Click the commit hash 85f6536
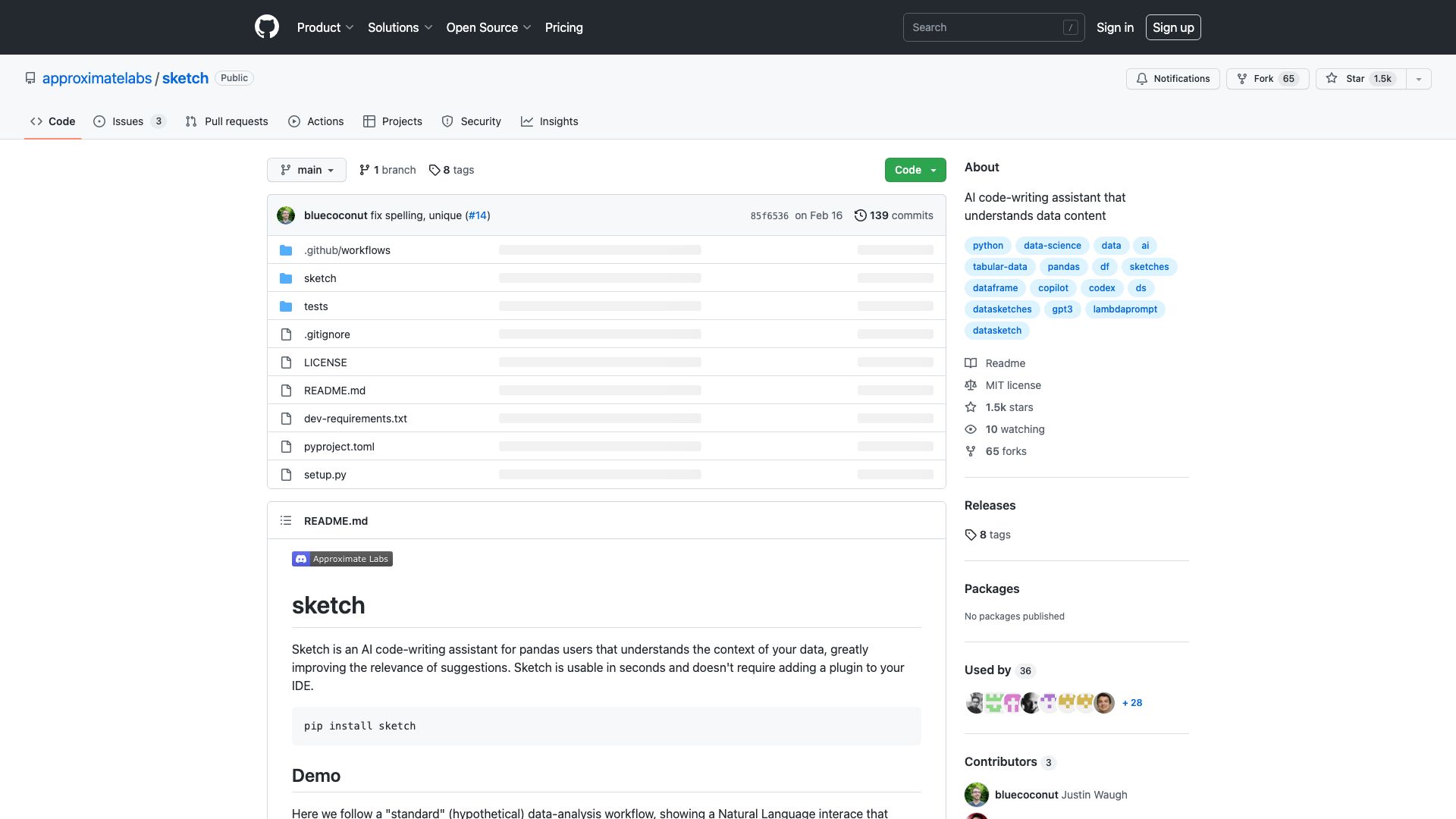 click(x=770, y=216)
